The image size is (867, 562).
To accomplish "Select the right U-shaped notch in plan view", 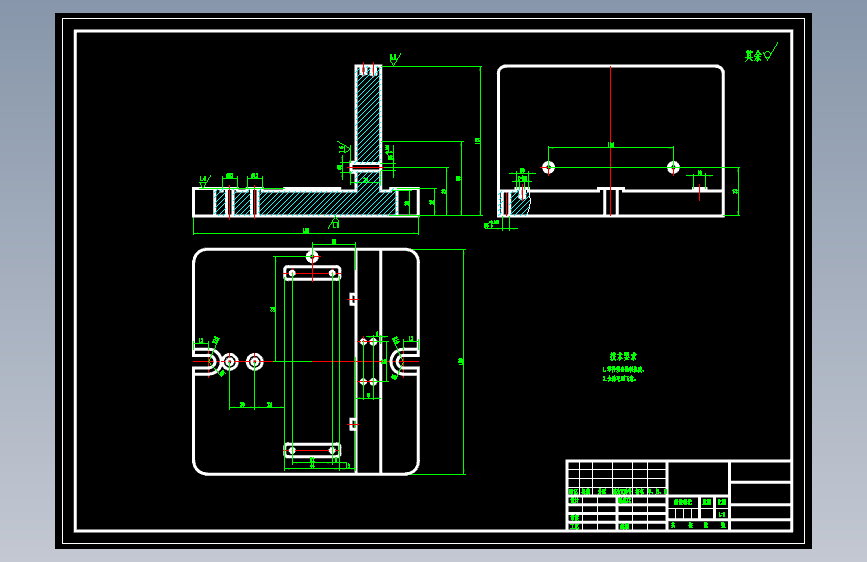I will (x=405, y=362).
